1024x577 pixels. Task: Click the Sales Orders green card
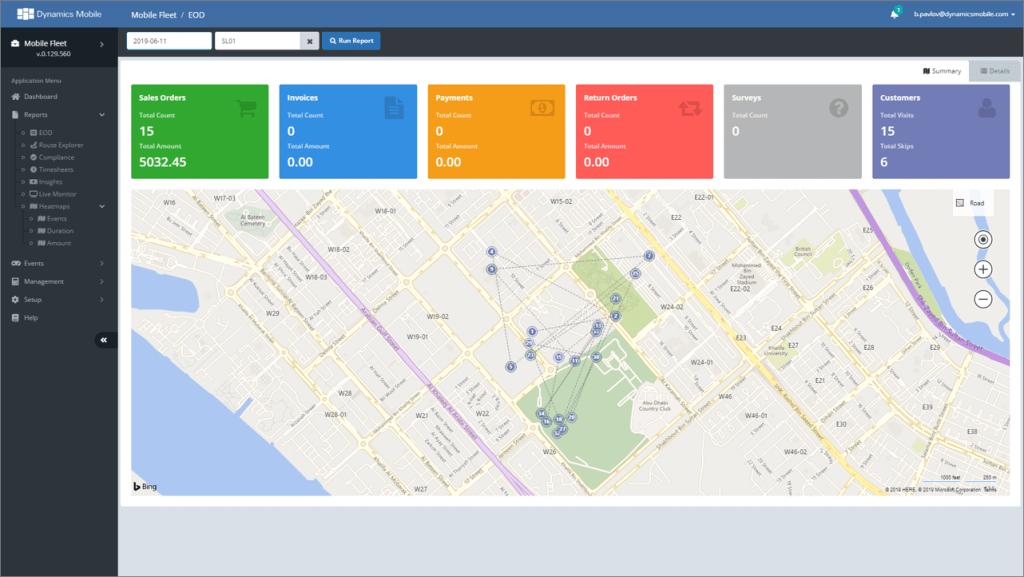200,131
